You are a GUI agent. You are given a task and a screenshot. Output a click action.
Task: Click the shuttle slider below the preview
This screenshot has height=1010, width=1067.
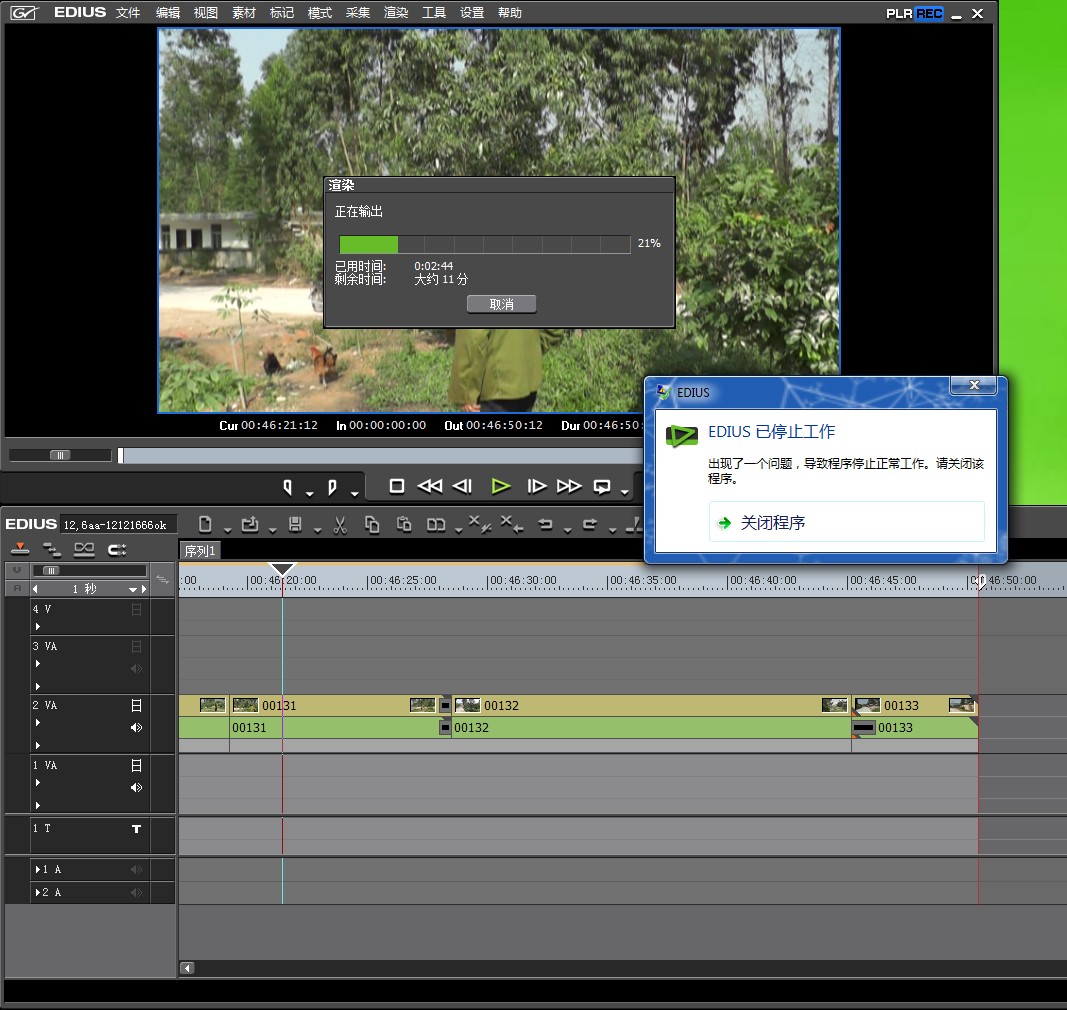click(60, 455)
